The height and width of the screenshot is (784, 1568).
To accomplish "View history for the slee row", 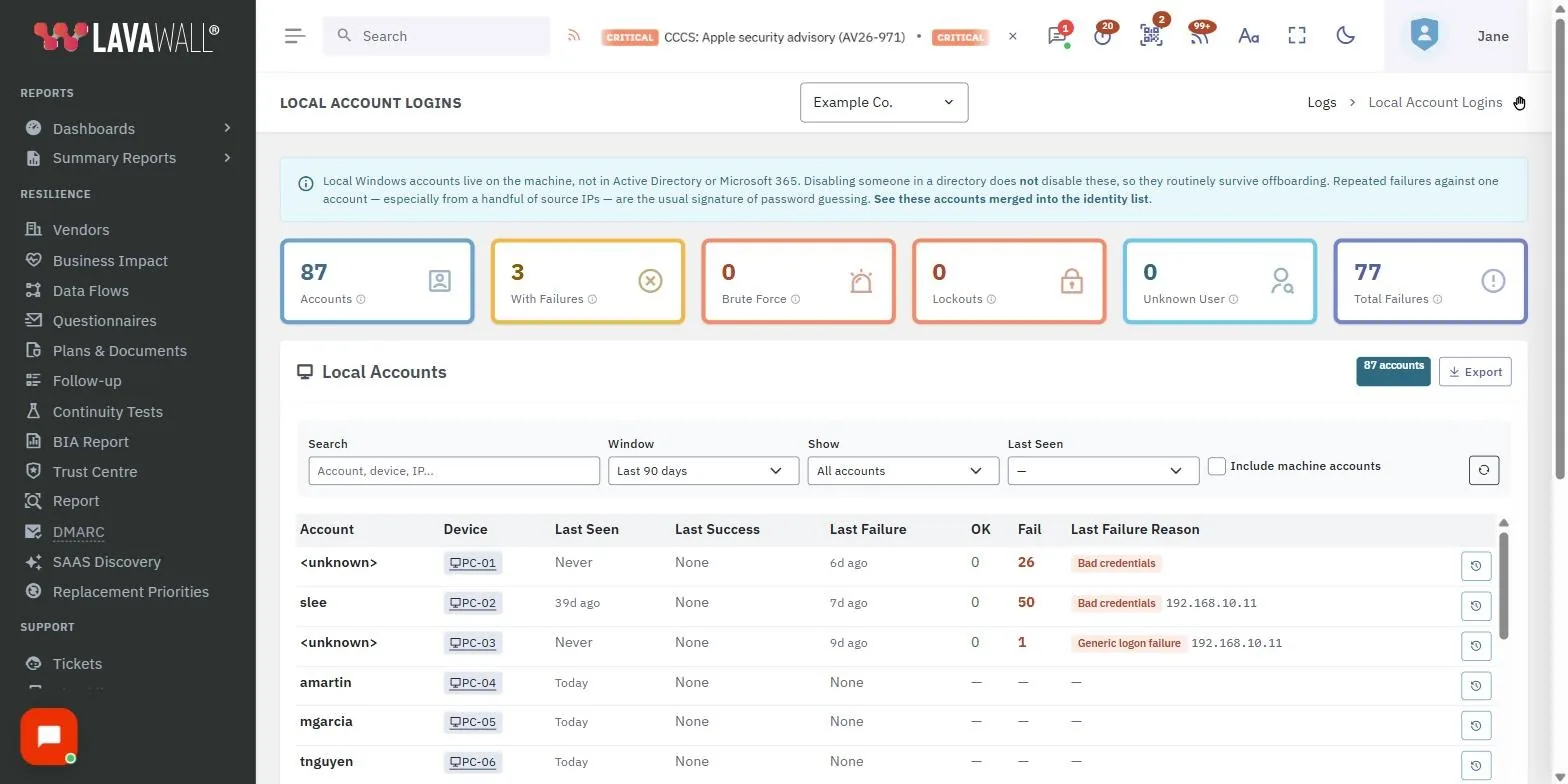I will coord(1476,606).
